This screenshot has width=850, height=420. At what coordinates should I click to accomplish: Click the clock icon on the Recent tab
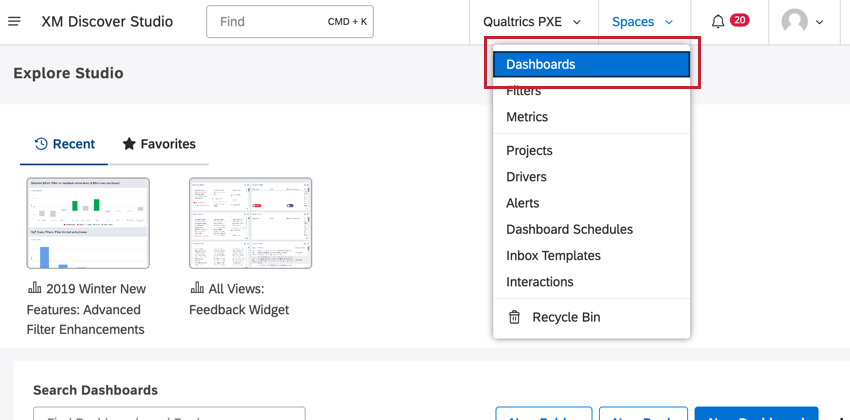41,144
